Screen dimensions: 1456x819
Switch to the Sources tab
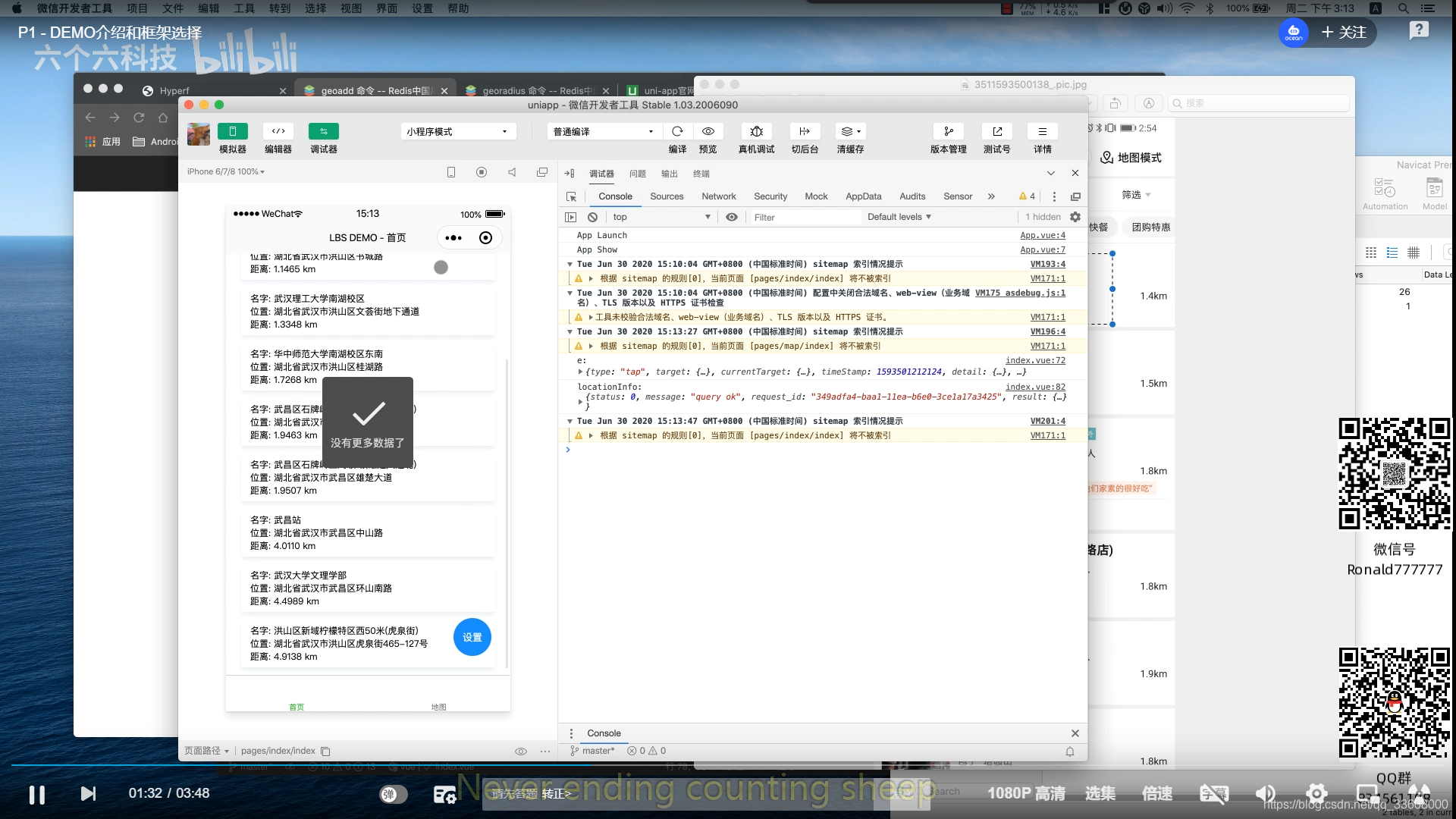[667, 196]
